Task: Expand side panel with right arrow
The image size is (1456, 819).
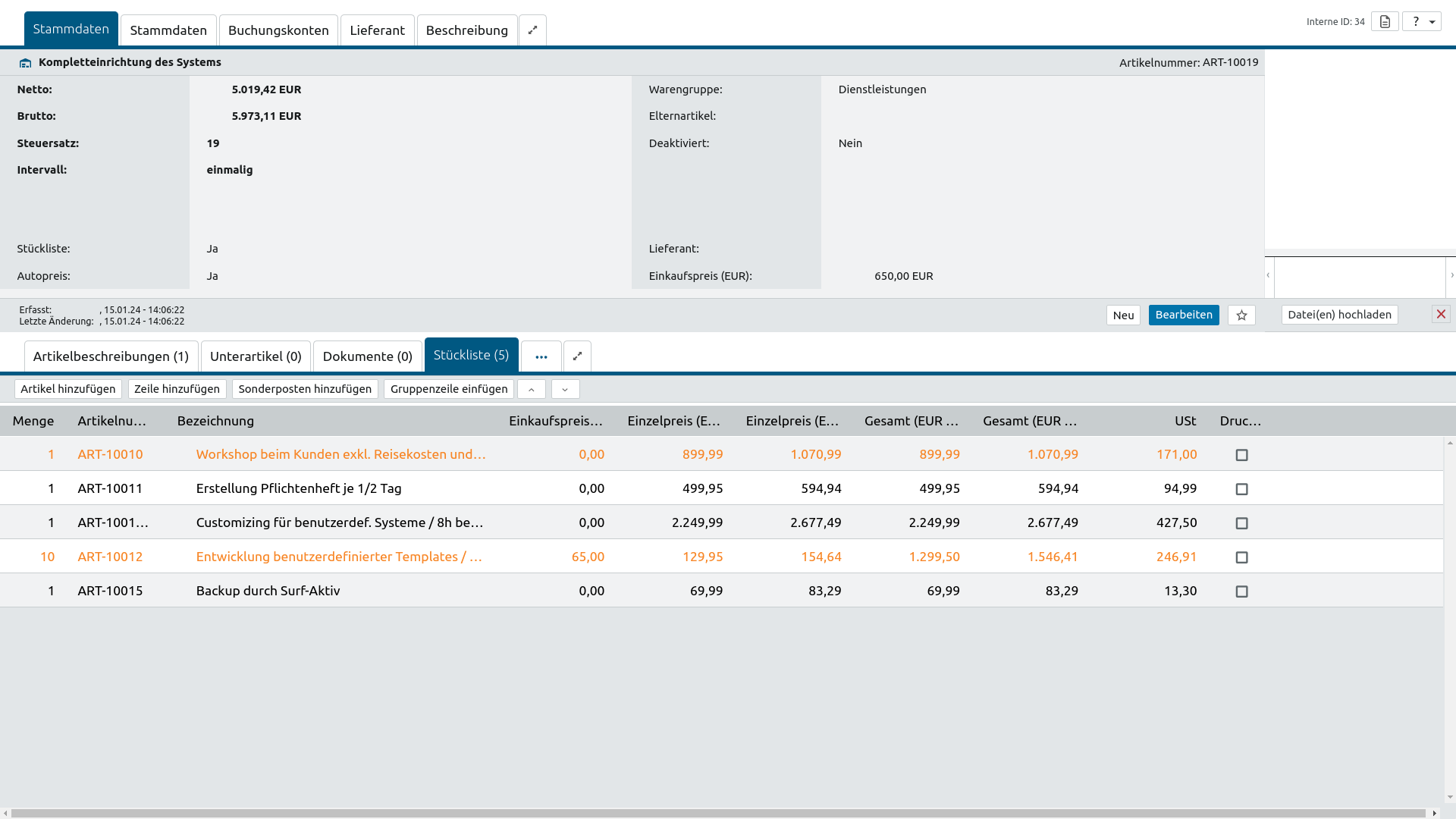Action: coord(1451,275)
